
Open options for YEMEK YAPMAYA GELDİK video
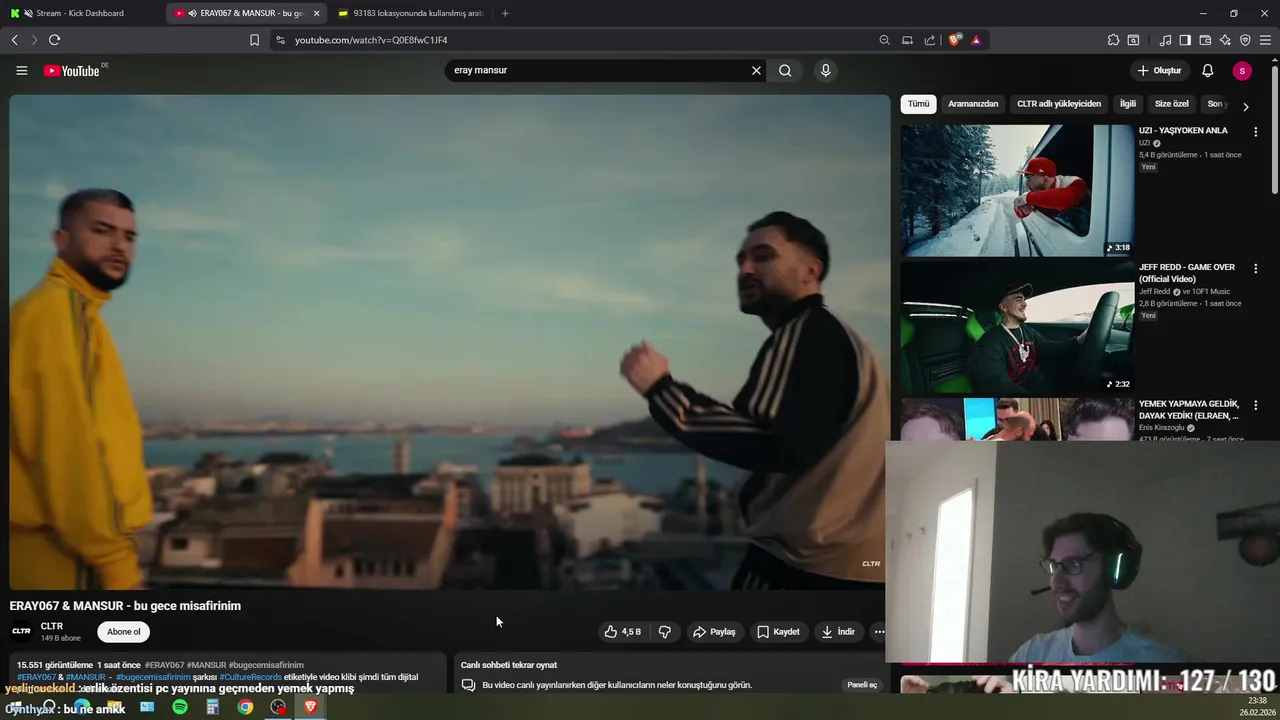1256,405
